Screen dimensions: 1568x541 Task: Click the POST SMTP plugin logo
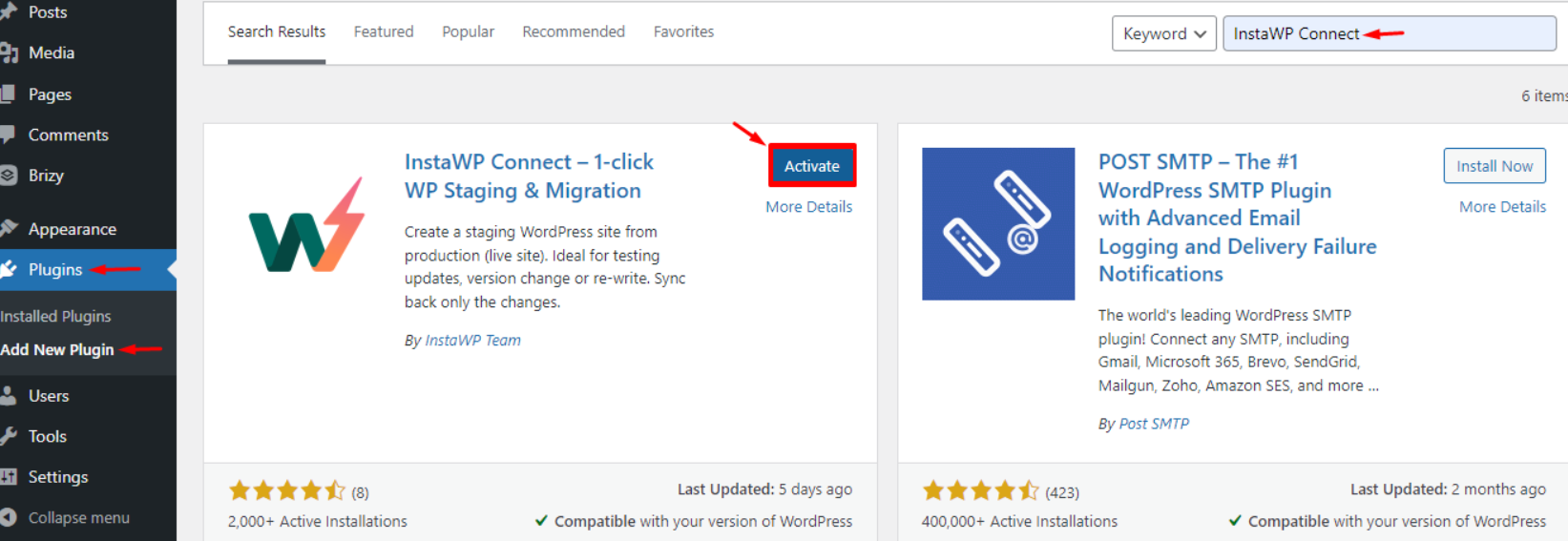998,224
